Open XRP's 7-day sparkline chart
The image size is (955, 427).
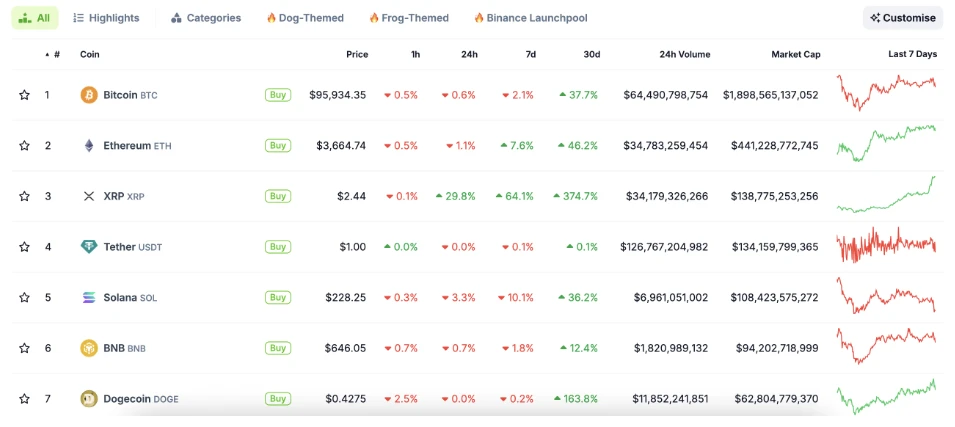[x=886, y=194]
